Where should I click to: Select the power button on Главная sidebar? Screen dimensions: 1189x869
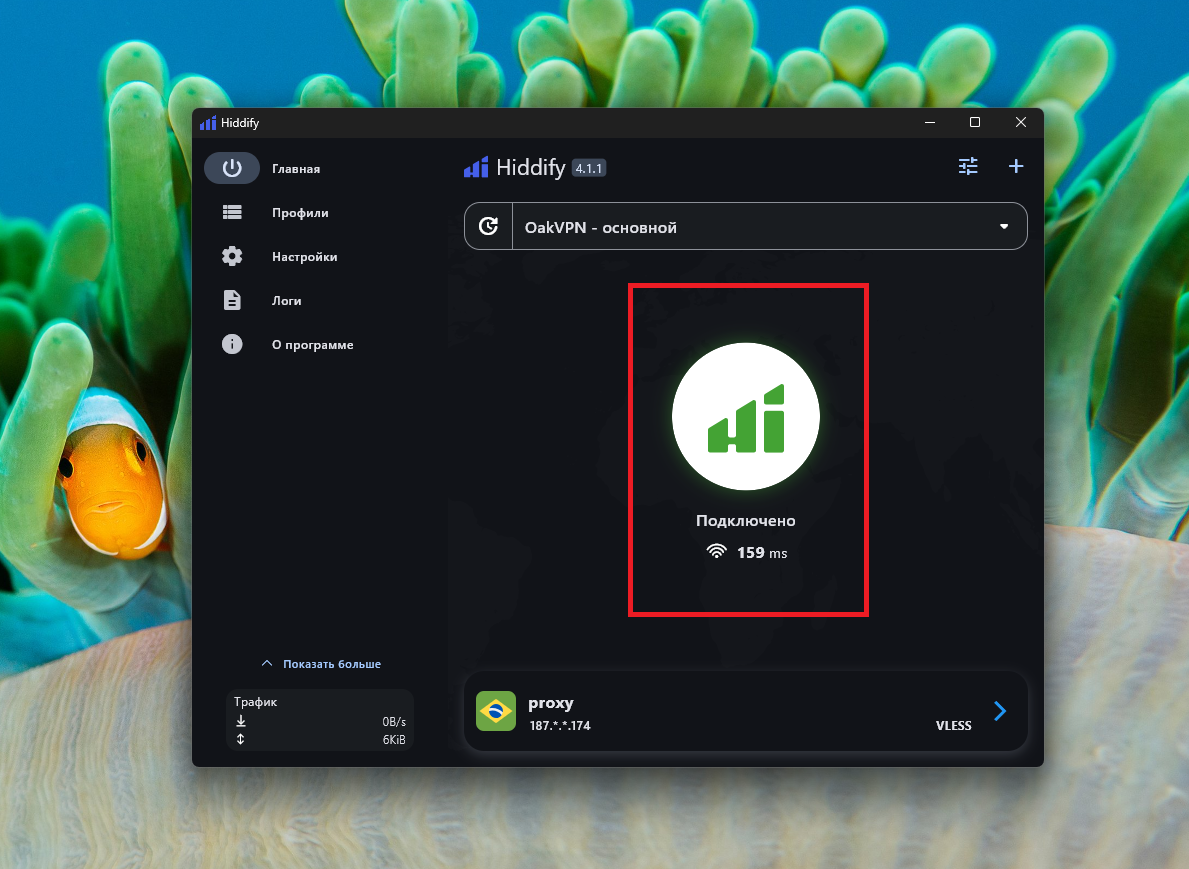click(232, 168)
